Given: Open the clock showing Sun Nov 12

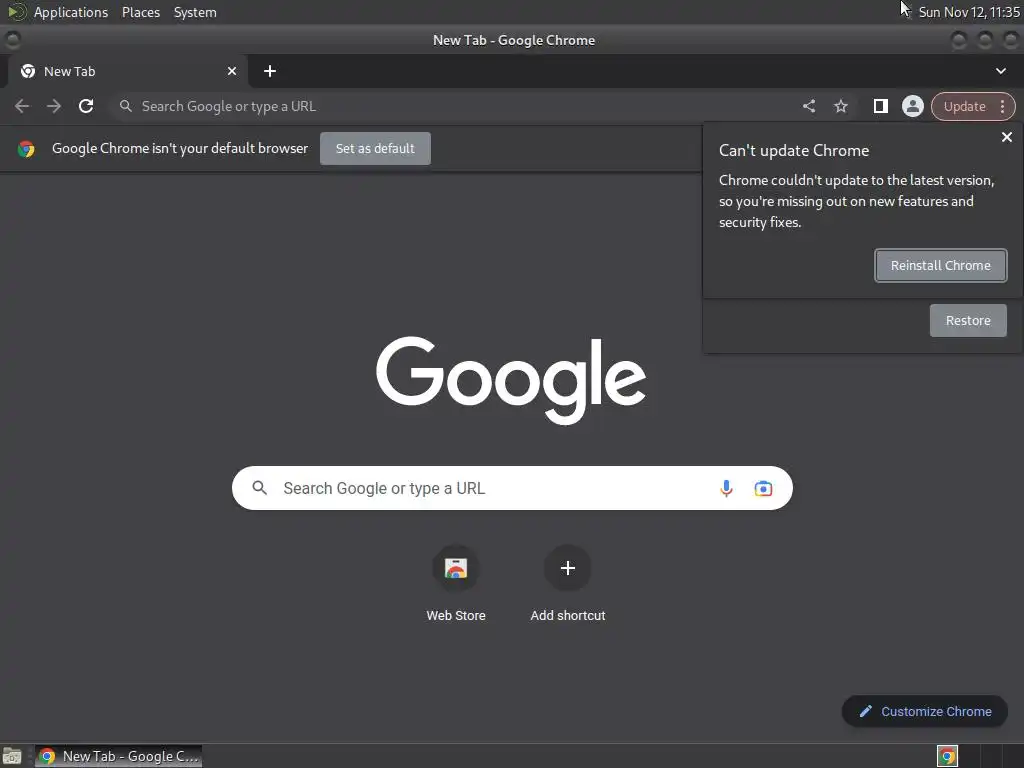Looking at the screenshot, I should tap(968, 12).
